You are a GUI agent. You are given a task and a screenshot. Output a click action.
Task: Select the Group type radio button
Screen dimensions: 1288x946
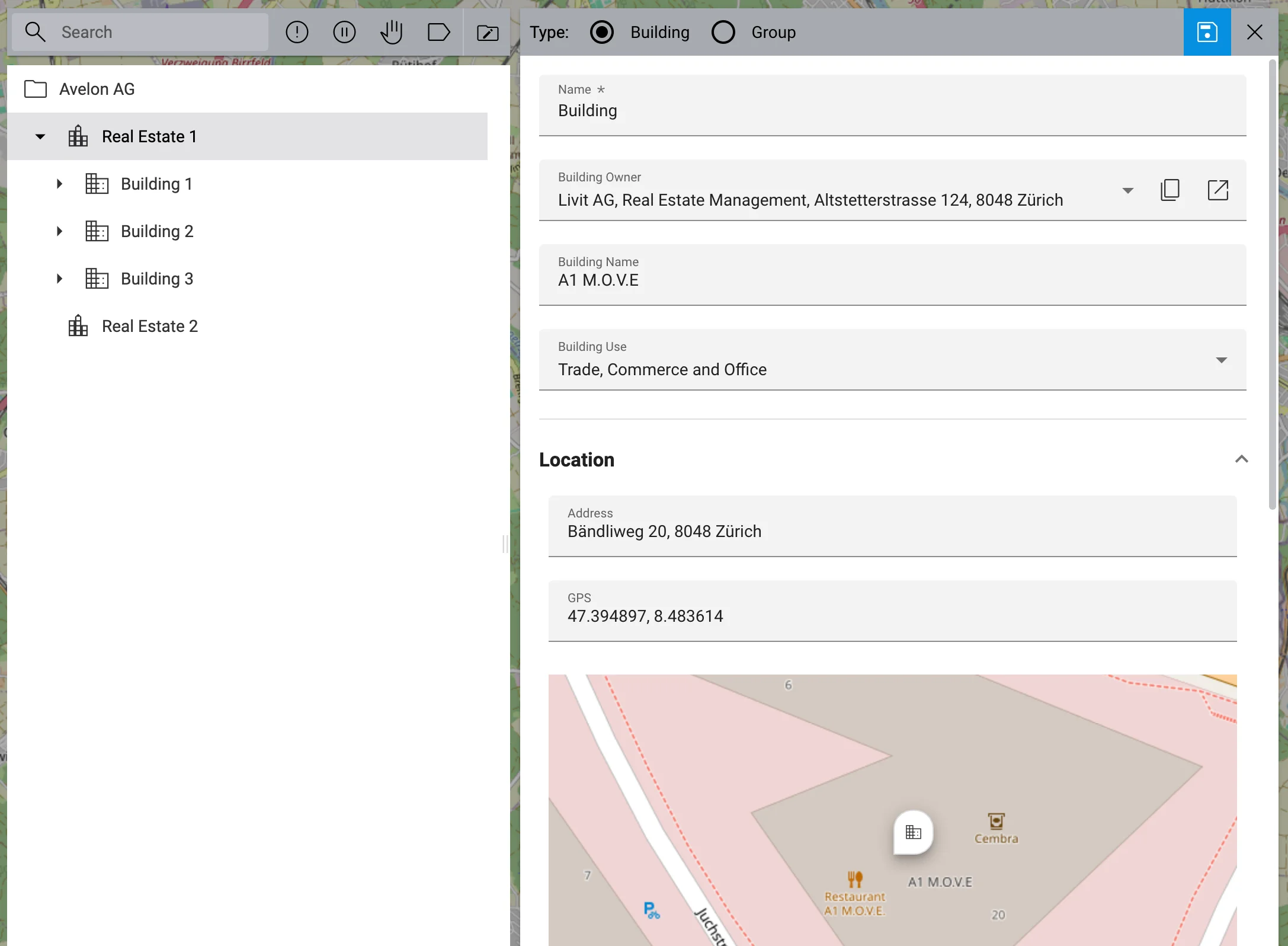(x=723, y=32)
